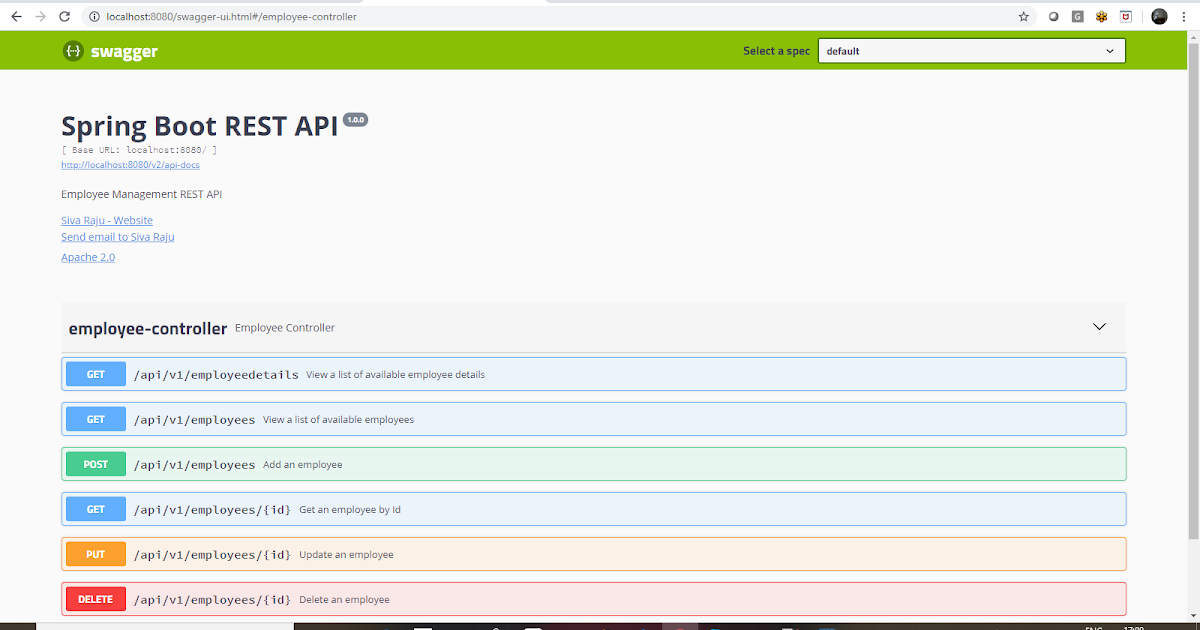This screenshot has height=630, width=1200.
Task: Open the http://localhost:8080/v2/api-docs link
Action: [x=130, y=164]
